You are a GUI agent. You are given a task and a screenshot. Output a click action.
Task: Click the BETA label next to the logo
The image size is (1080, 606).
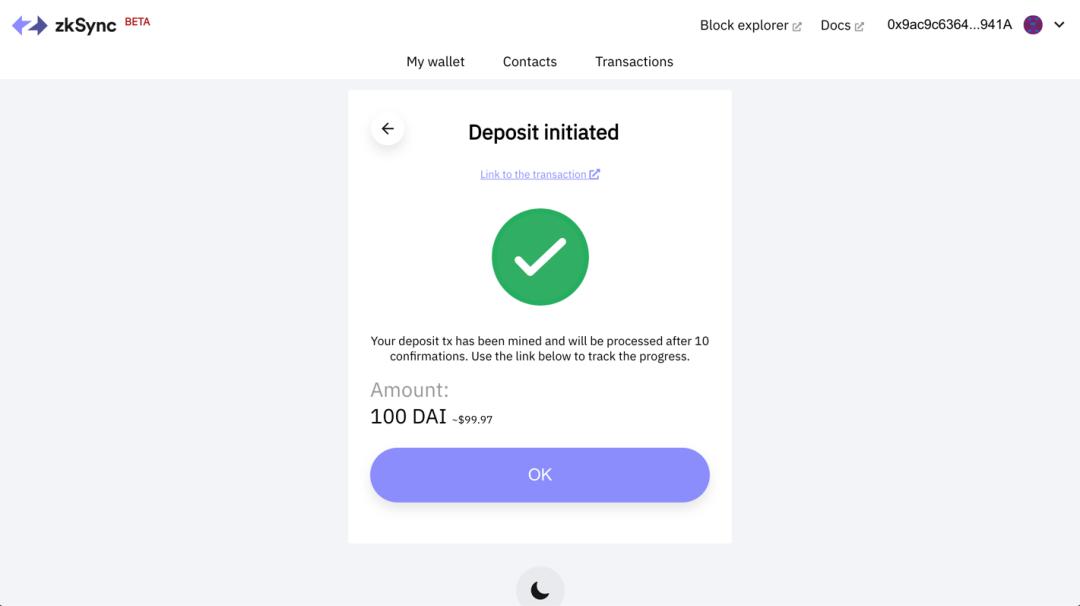(137, 22)
